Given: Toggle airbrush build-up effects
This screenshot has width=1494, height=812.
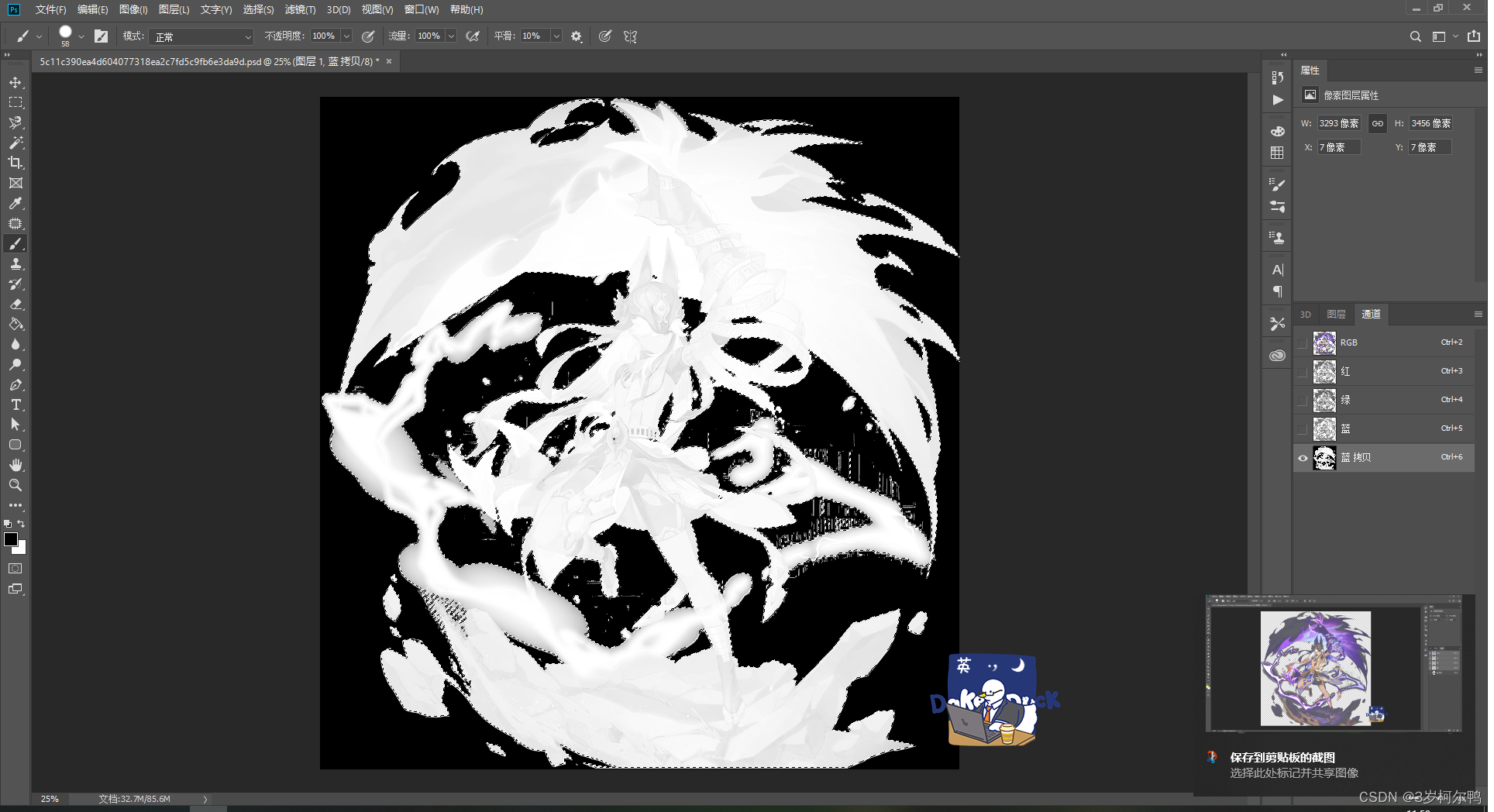Looking at the screenshot, I should point(473,36).
